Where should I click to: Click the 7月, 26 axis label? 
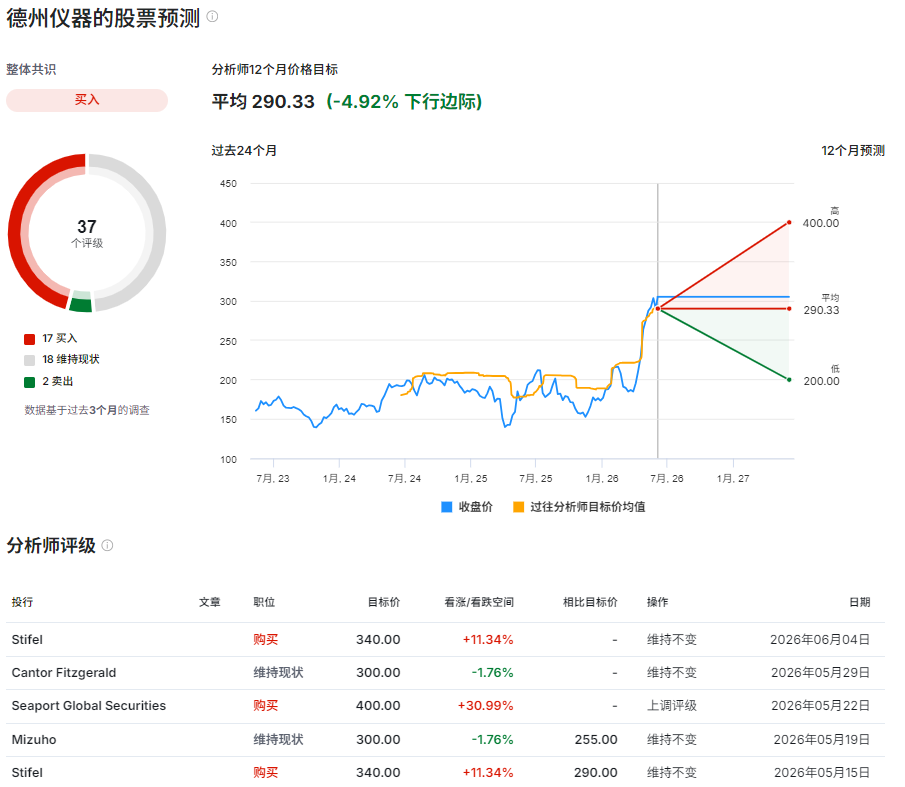(x=667, y=478)
